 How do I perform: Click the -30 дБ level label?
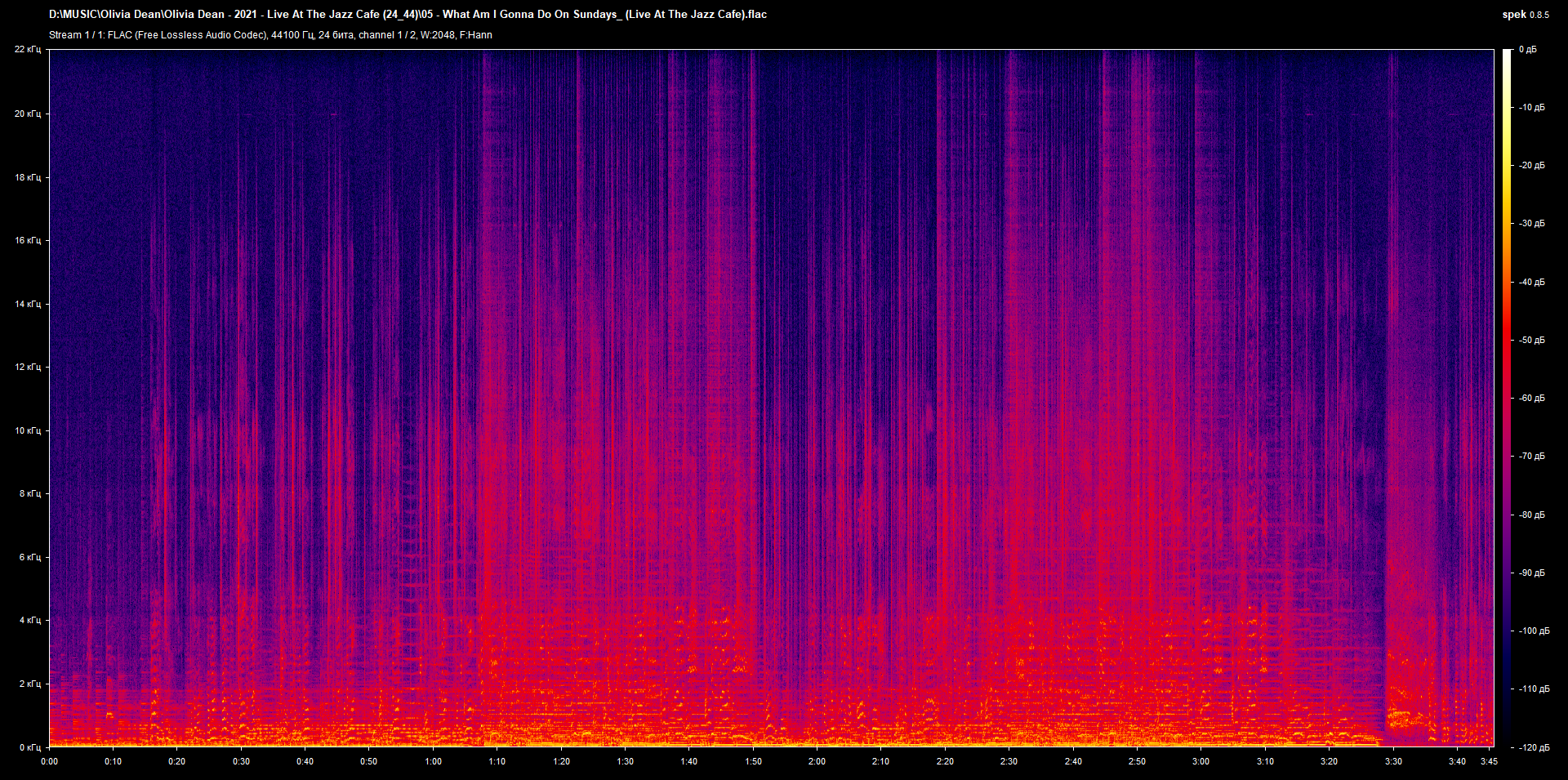coord(1531,224)
